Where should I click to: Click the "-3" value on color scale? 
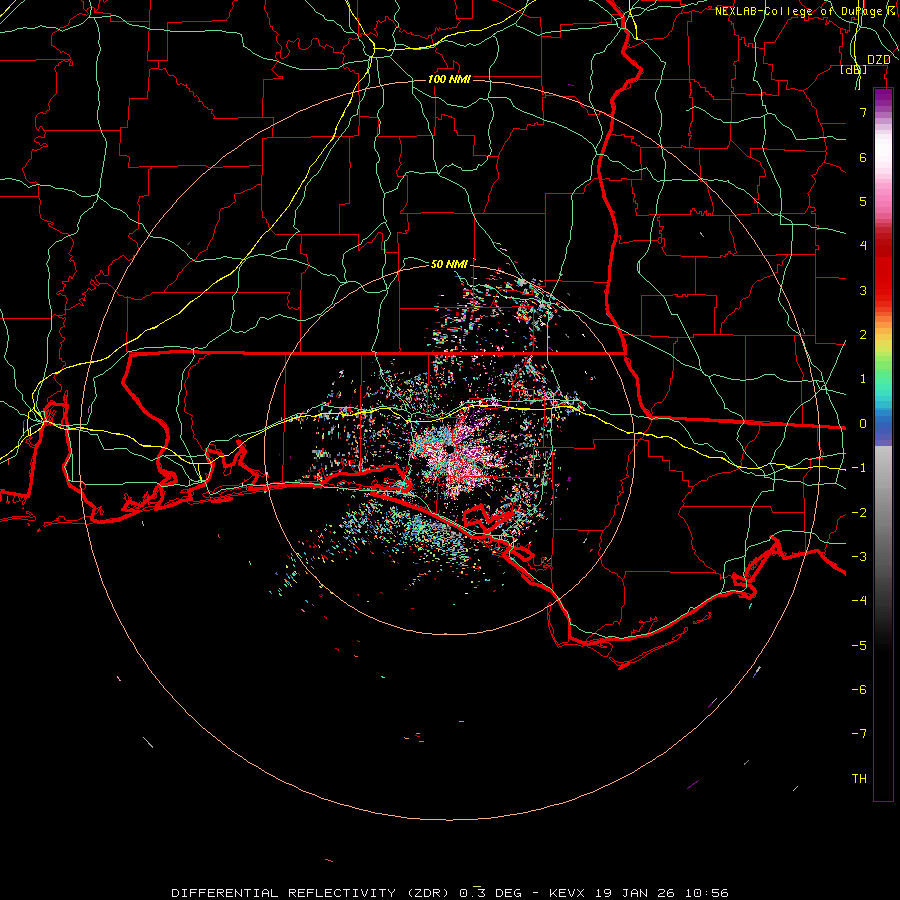(859, 557)
